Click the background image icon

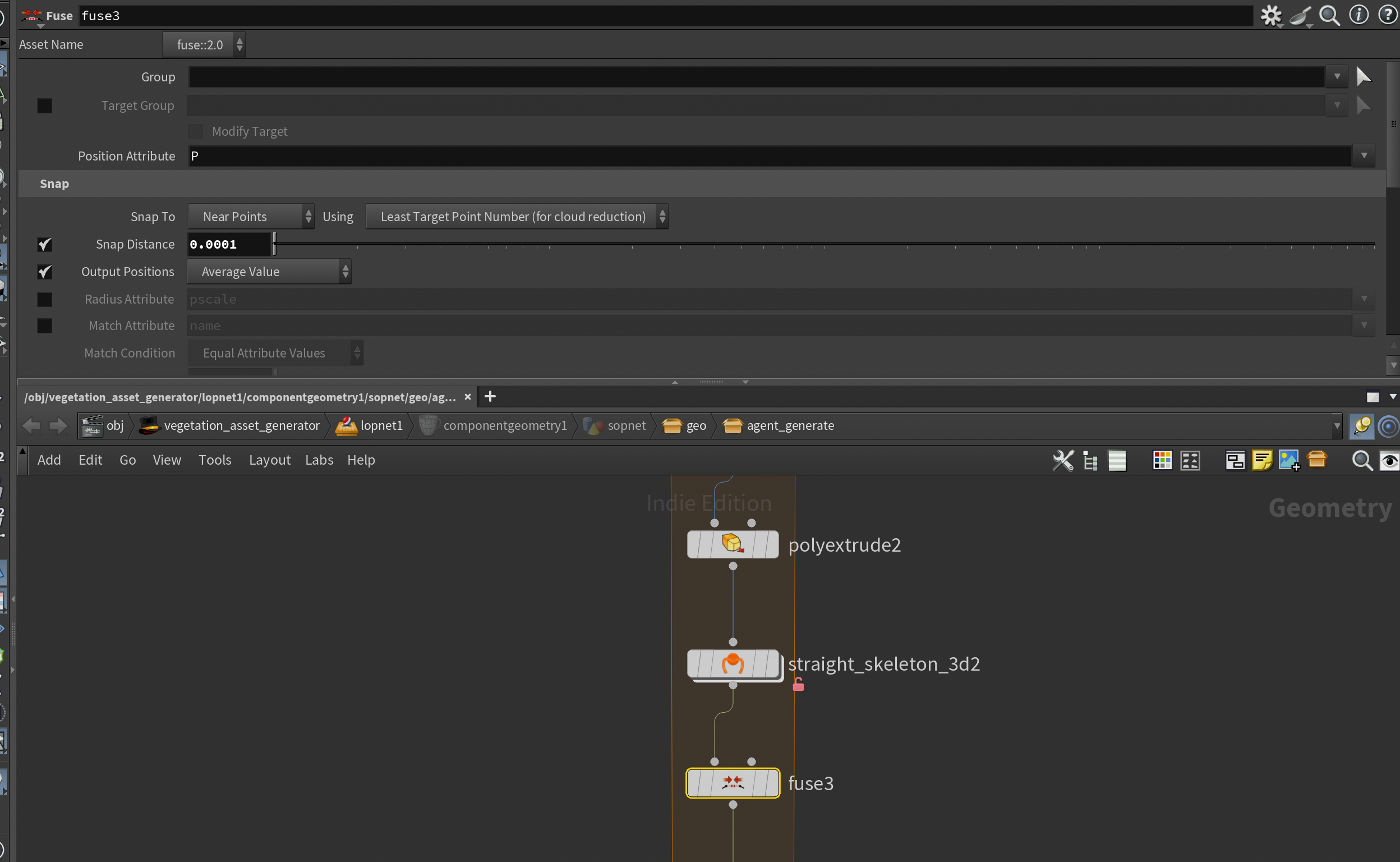[1289, 460]
